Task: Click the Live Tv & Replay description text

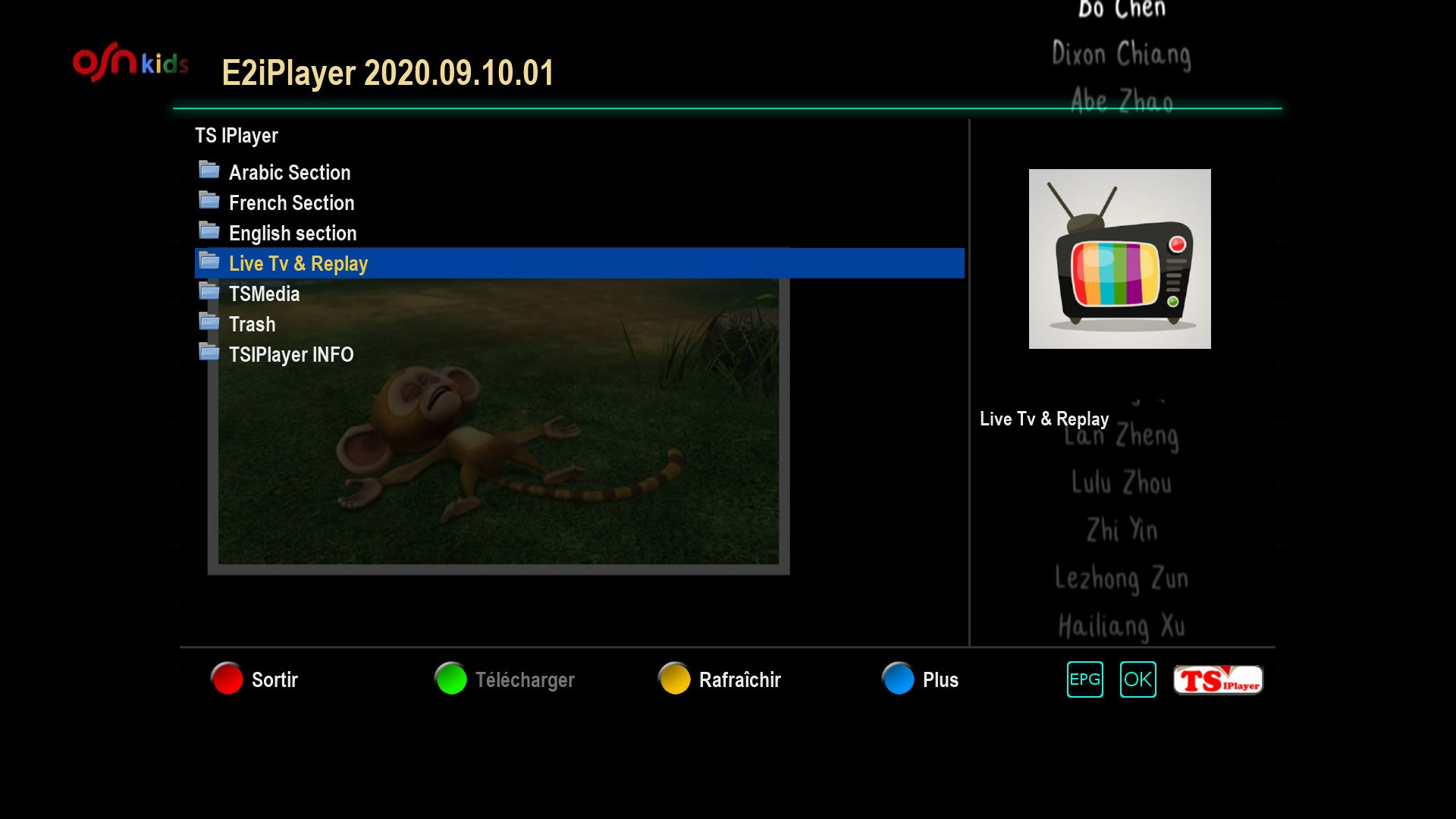Action: 1043,419
